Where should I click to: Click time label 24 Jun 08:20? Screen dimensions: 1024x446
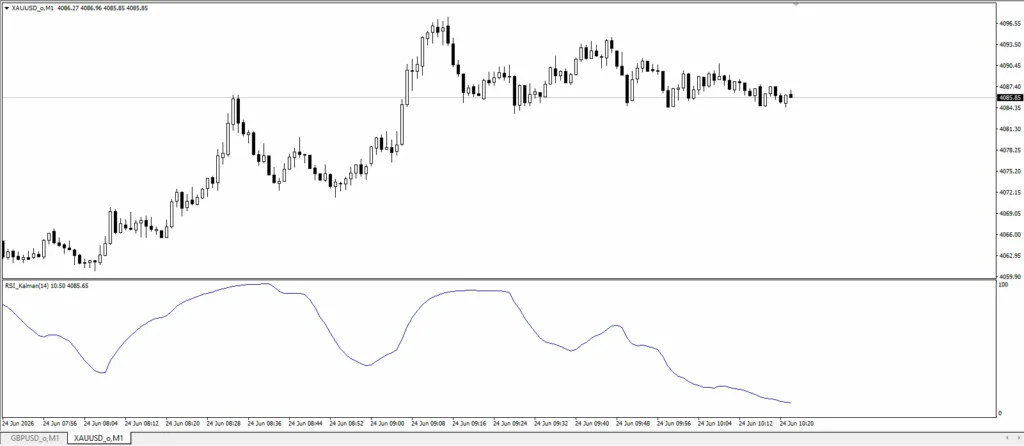(182, 423)
